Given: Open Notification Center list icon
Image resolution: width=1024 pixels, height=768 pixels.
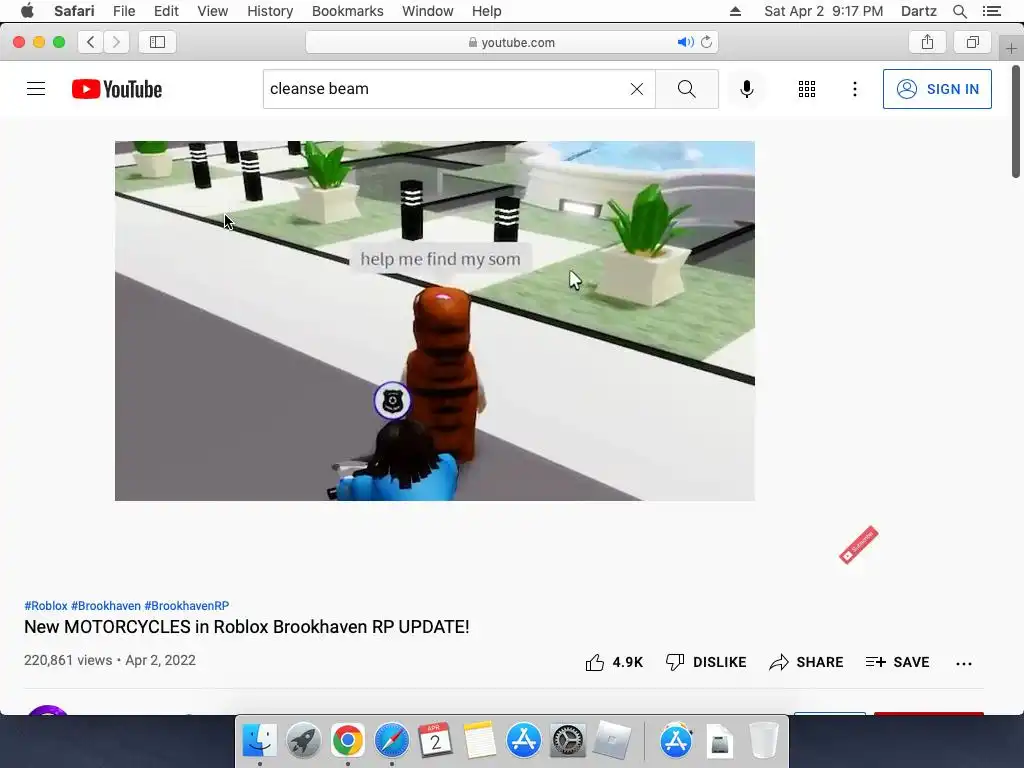Looking at the screenshot, I should click(991, 11).
